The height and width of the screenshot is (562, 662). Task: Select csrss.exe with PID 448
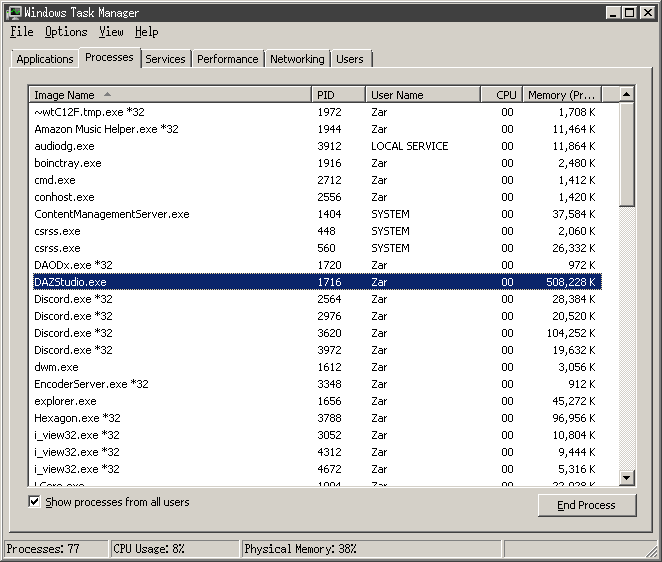[x=317, y=231]
